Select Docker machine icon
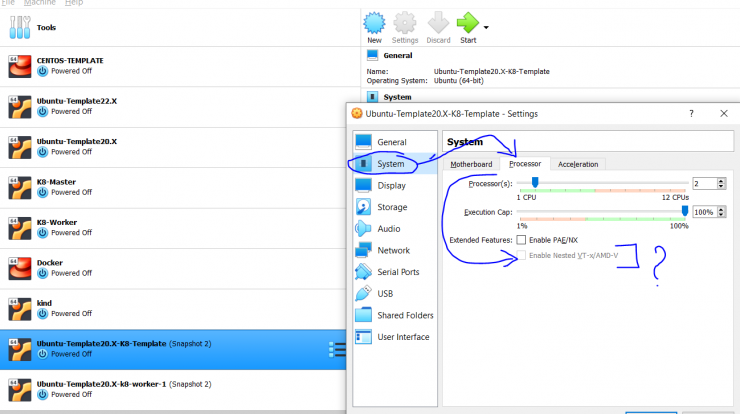This screenshot has height=414, width=740. click(20, 269)
